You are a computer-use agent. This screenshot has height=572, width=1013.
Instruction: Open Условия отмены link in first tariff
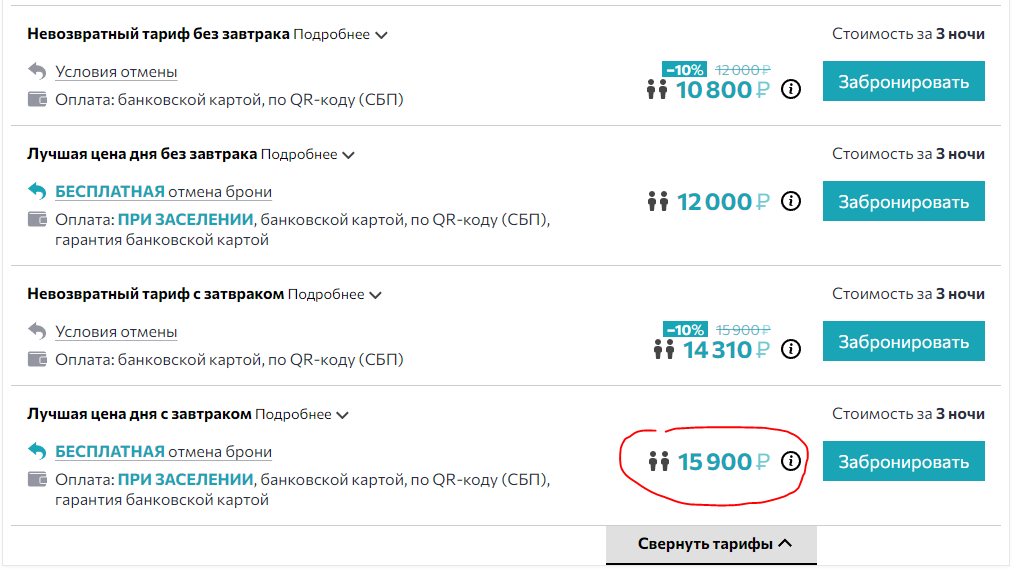point(116,72)
